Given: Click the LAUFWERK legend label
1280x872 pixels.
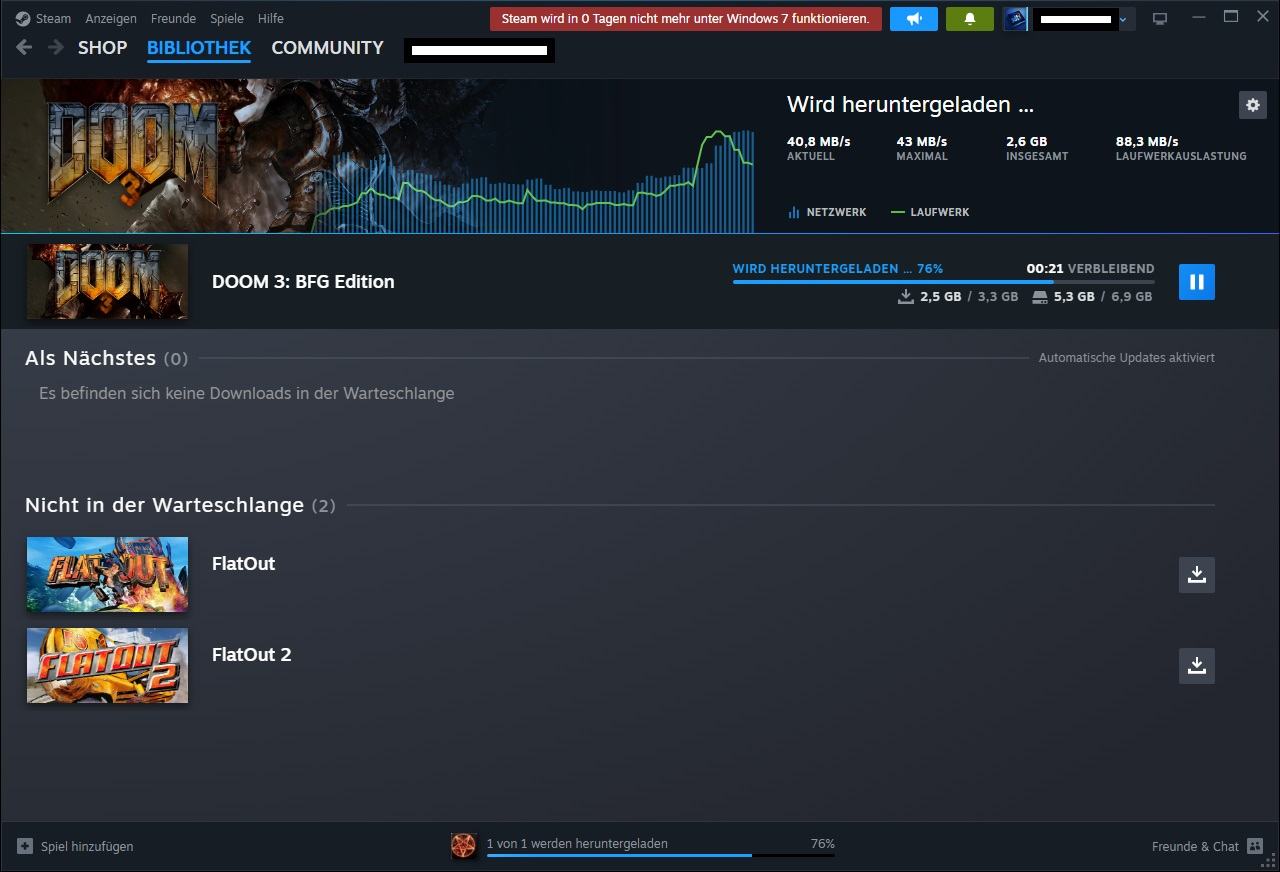Looking at the screenshot, I should click(939, 212).
